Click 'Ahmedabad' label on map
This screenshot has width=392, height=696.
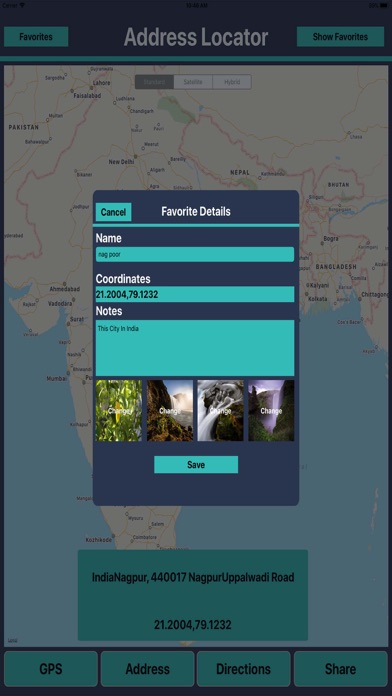click(65, 289)
